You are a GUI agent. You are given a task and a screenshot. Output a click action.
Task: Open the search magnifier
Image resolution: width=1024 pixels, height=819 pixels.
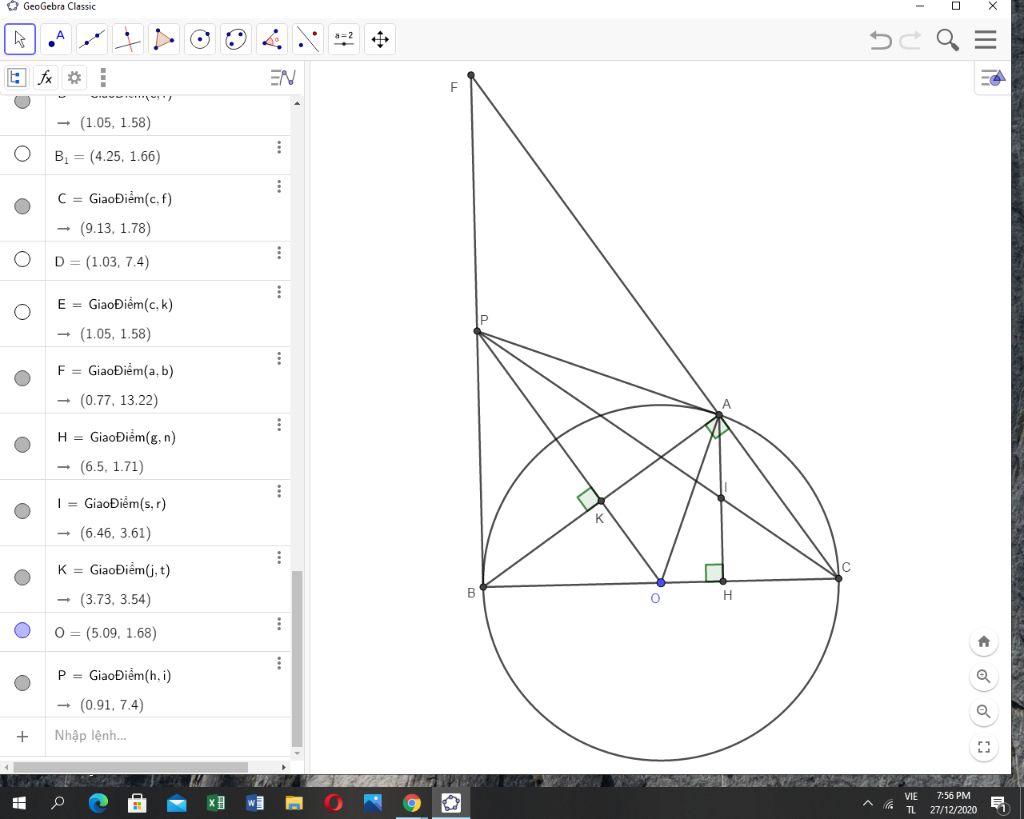(948, 40)
